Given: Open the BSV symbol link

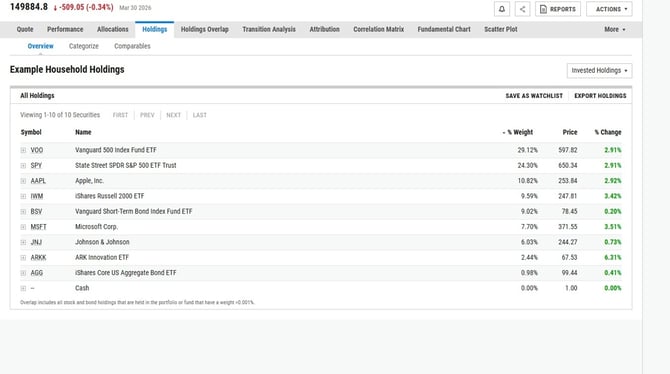Looking at the screenshot, I should [x=36, y=212].
